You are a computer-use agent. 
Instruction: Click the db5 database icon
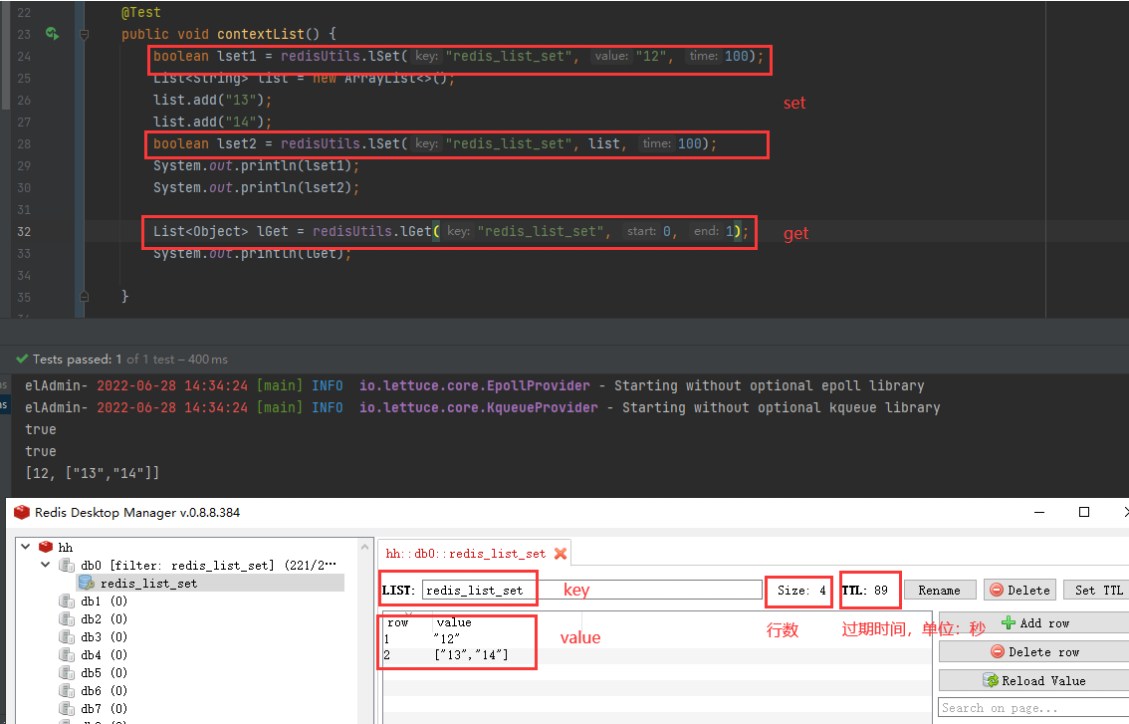coord(67,673)
